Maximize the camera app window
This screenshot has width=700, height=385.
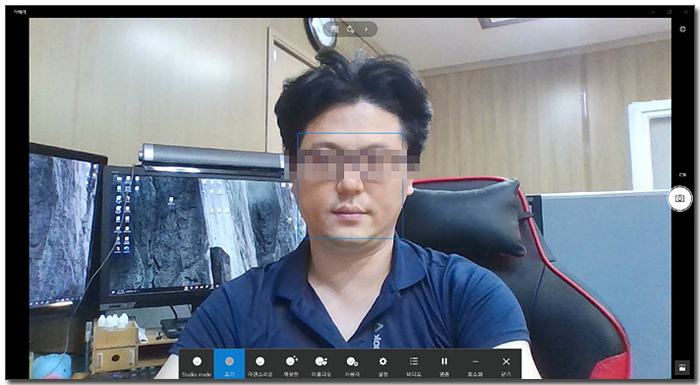669,12
